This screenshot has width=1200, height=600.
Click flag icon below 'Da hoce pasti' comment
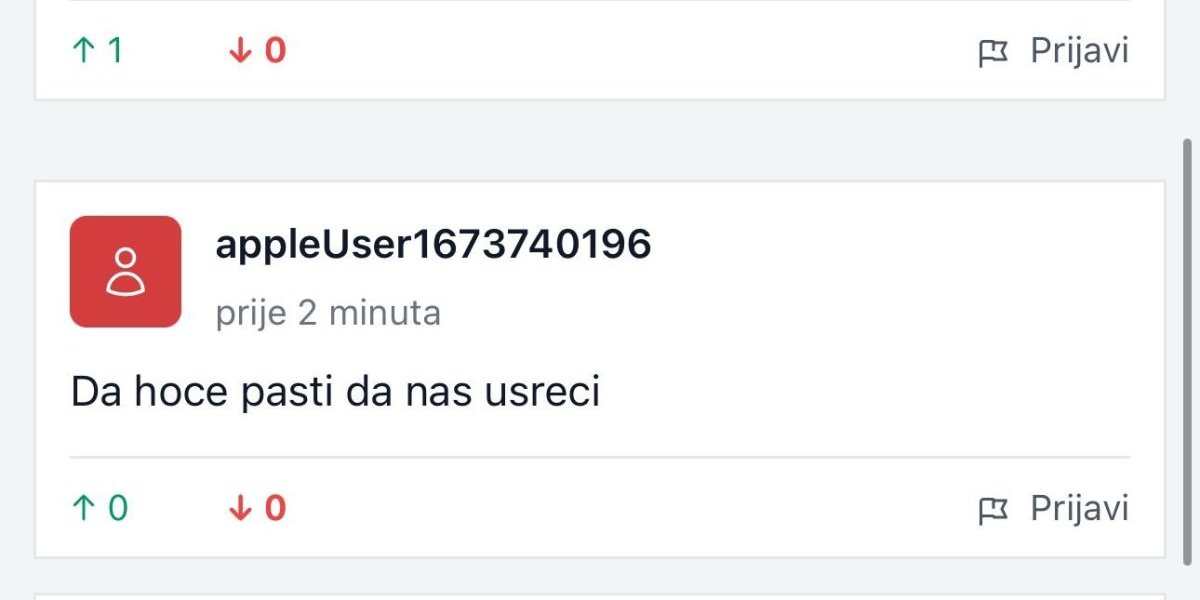[x=993, y=510]
